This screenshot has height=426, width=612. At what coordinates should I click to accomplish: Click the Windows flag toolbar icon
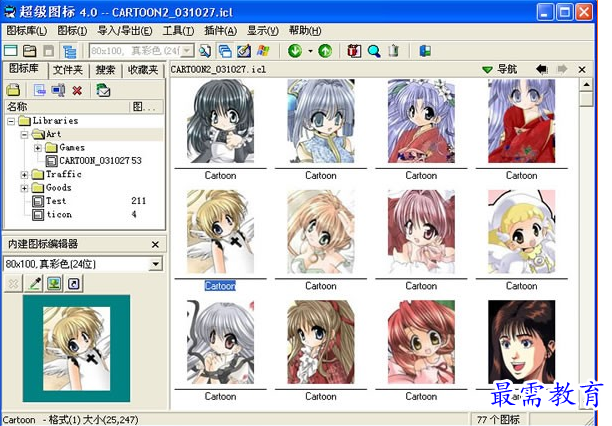[263, 51]
